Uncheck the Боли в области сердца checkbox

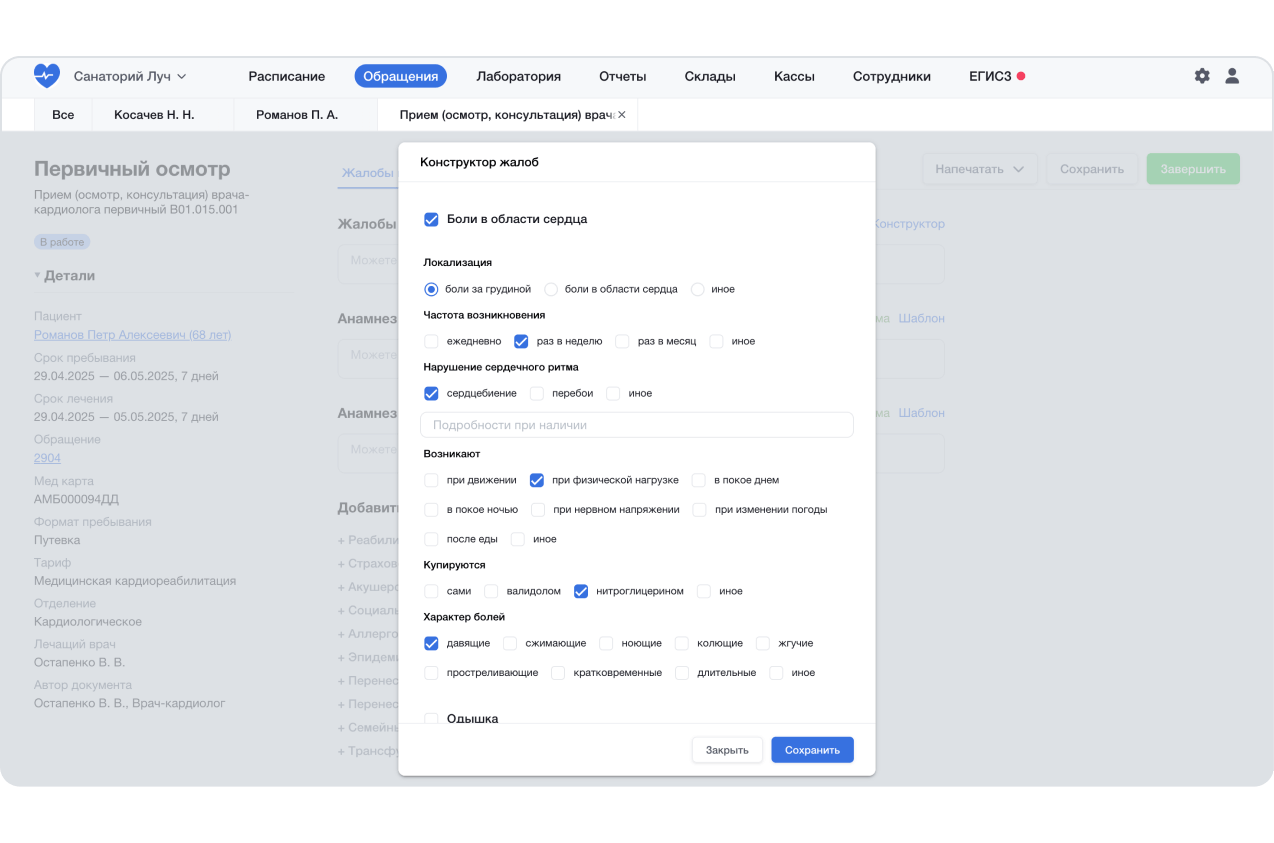(432, 220)
